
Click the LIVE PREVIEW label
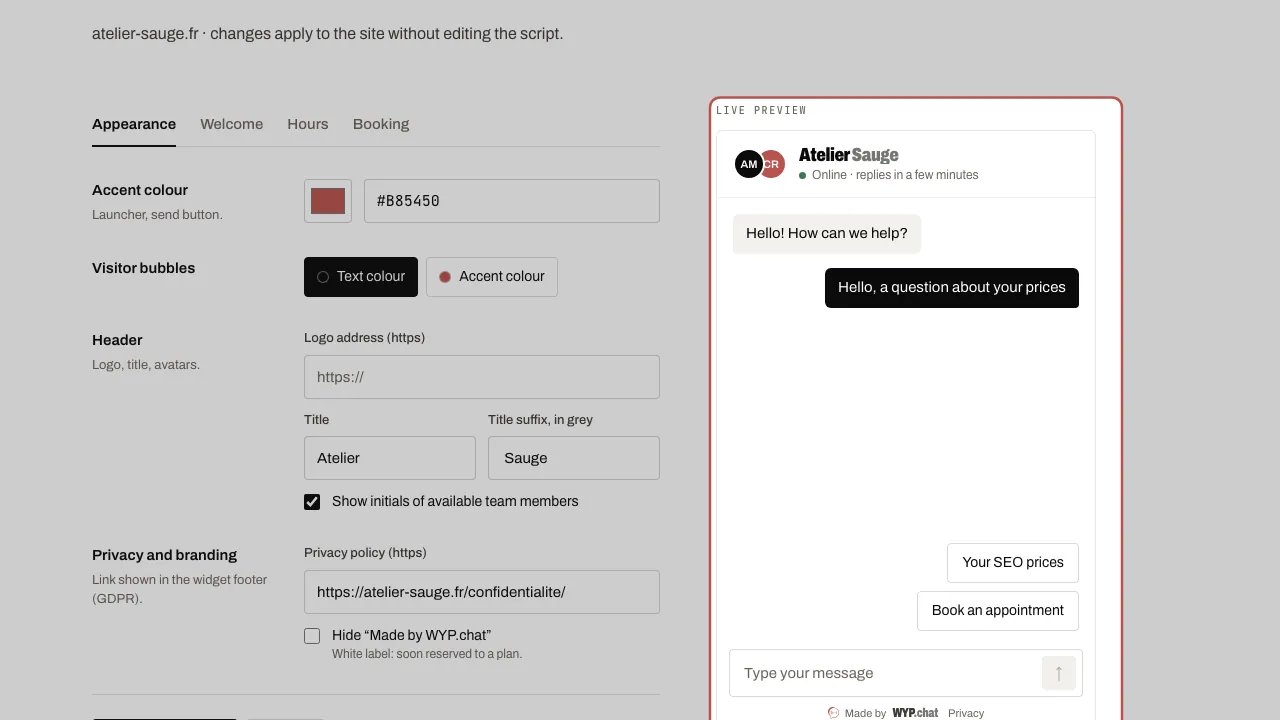[761, 110]
